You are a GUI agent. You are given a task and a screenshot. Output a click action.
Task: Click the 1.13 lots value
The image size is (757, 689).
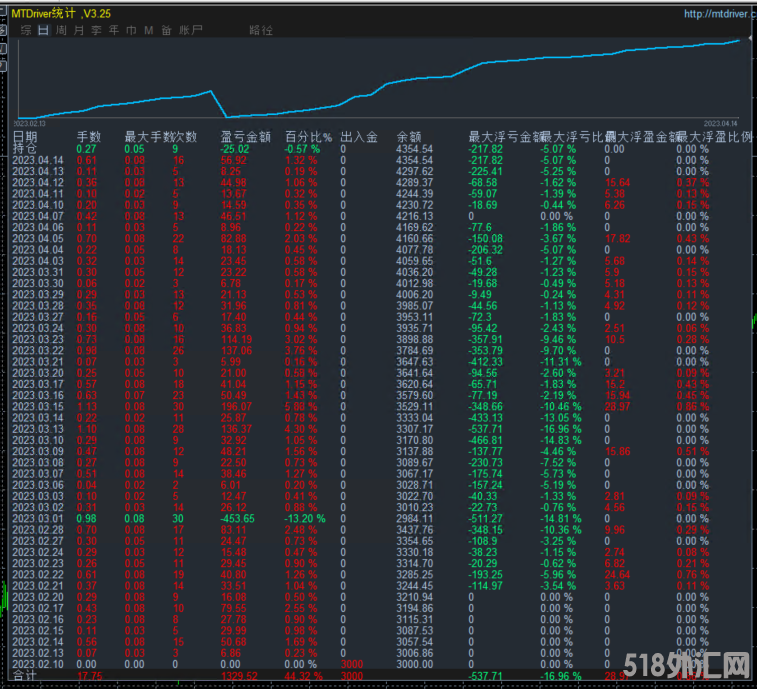pyautogui.click(x=86, y=407)
